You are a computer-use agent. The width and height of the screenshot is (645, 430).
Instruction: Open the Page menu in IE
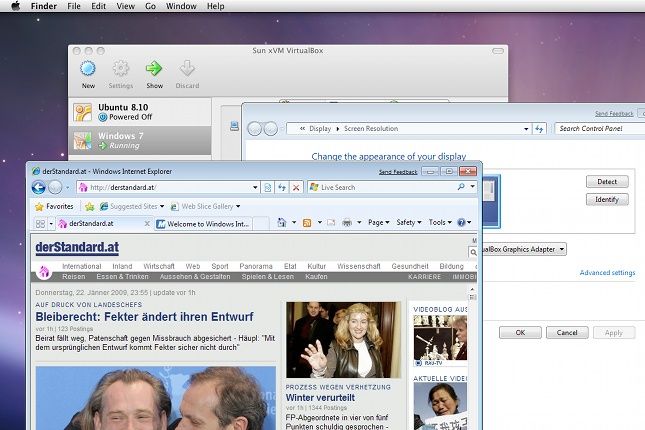click(x=378, y=222)
